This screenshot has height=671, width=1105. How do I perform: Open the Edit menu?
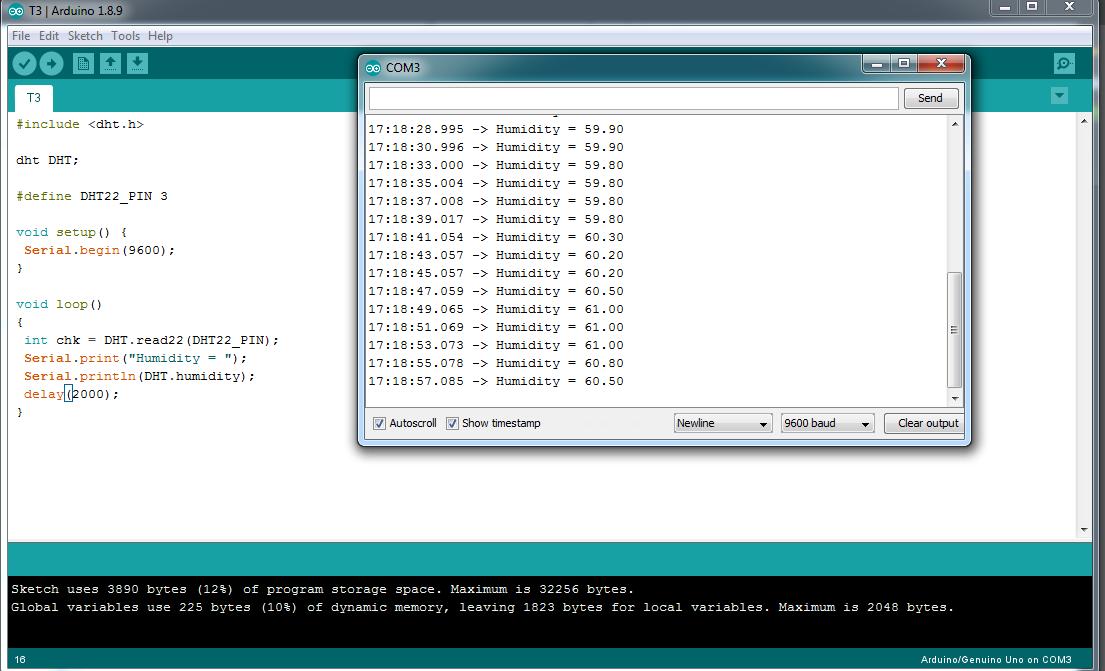point(49,36)
